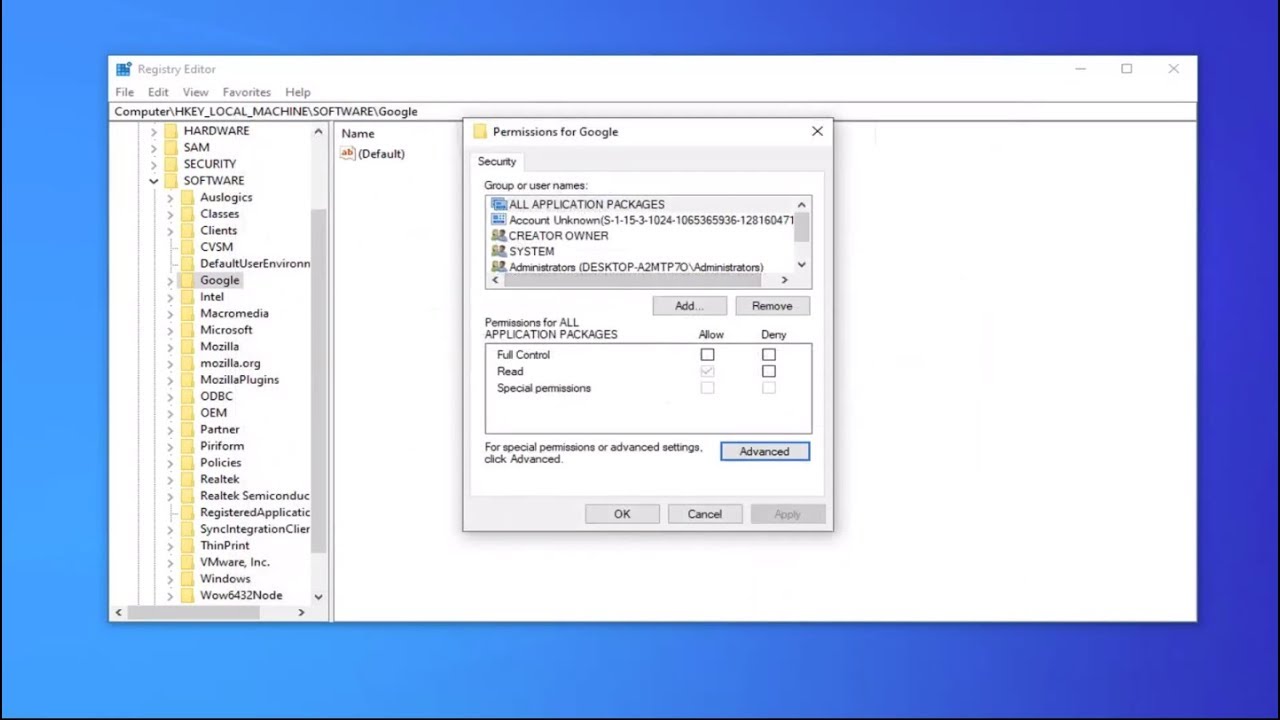Image resolution: width=1280 pixels, height=720 pixels.
Task: Select the SYSTEM group icon
Action: click(499, 251)
